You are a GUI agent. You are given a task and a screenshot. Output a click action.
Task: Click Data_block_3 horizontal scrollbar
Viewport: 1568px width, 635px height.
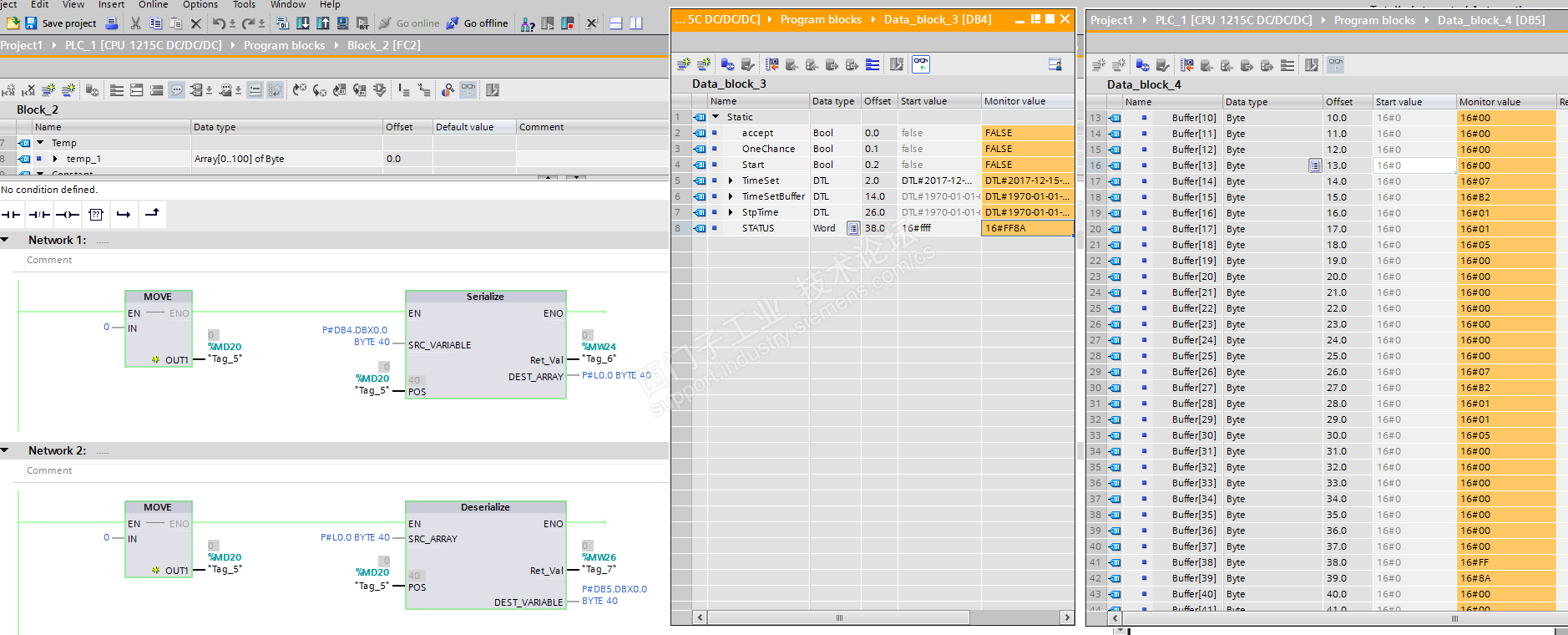[838, 617]
